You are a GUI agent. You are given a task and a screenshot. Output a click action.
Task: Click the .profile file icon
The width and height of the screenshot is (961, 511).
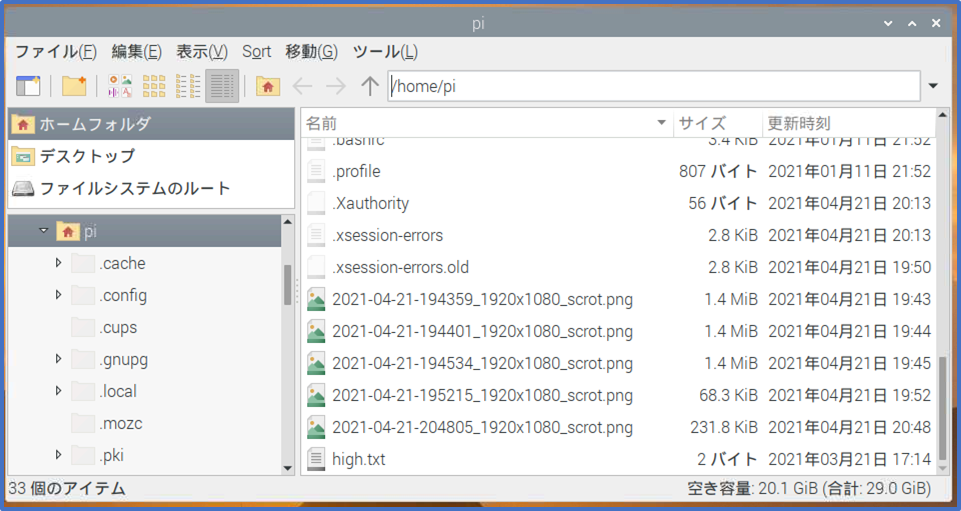click(316, 171)
